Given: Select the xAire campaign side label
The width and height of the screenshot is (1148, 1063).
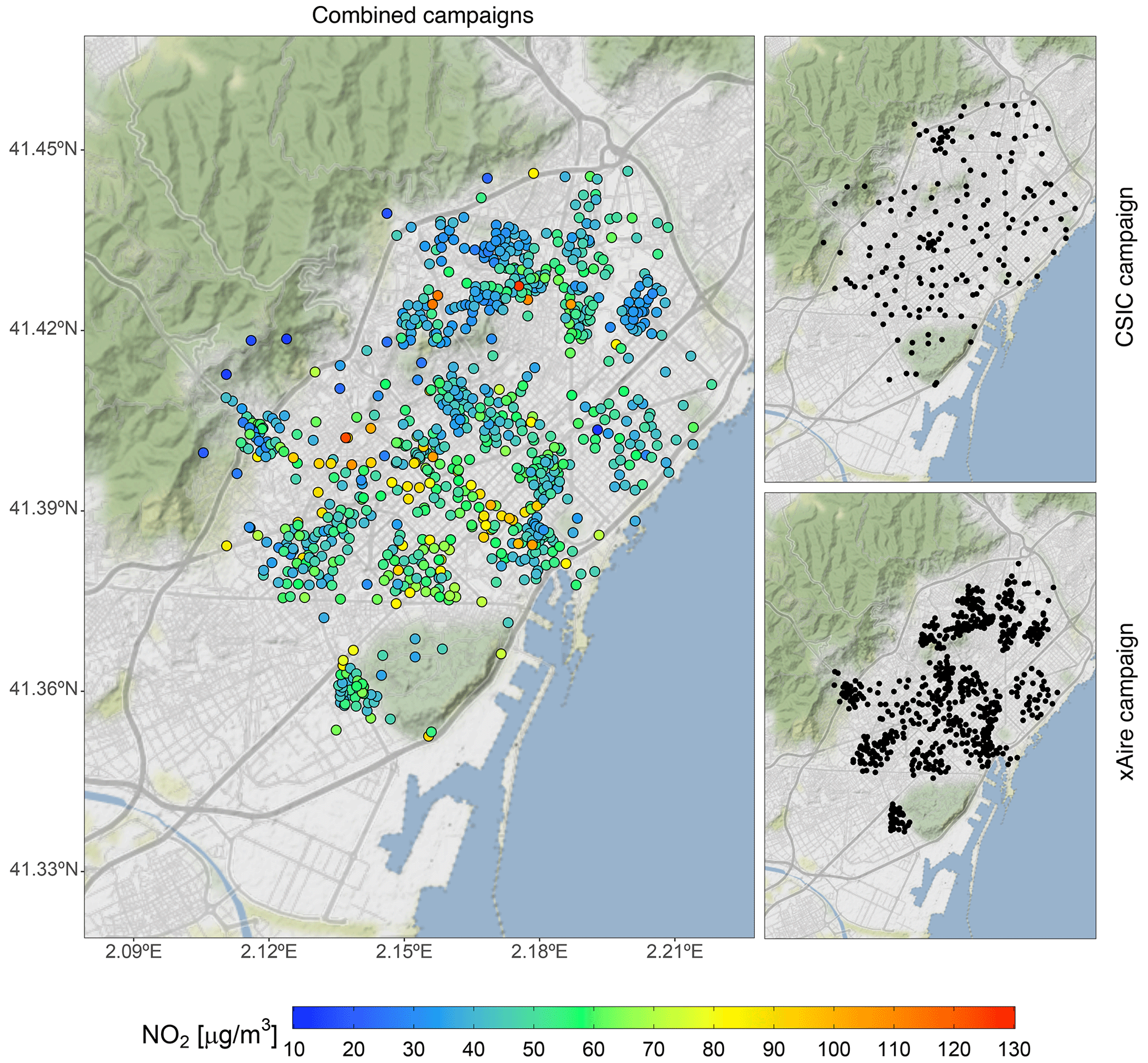Looking at the screenshot, I should [x=1126, y=702].
